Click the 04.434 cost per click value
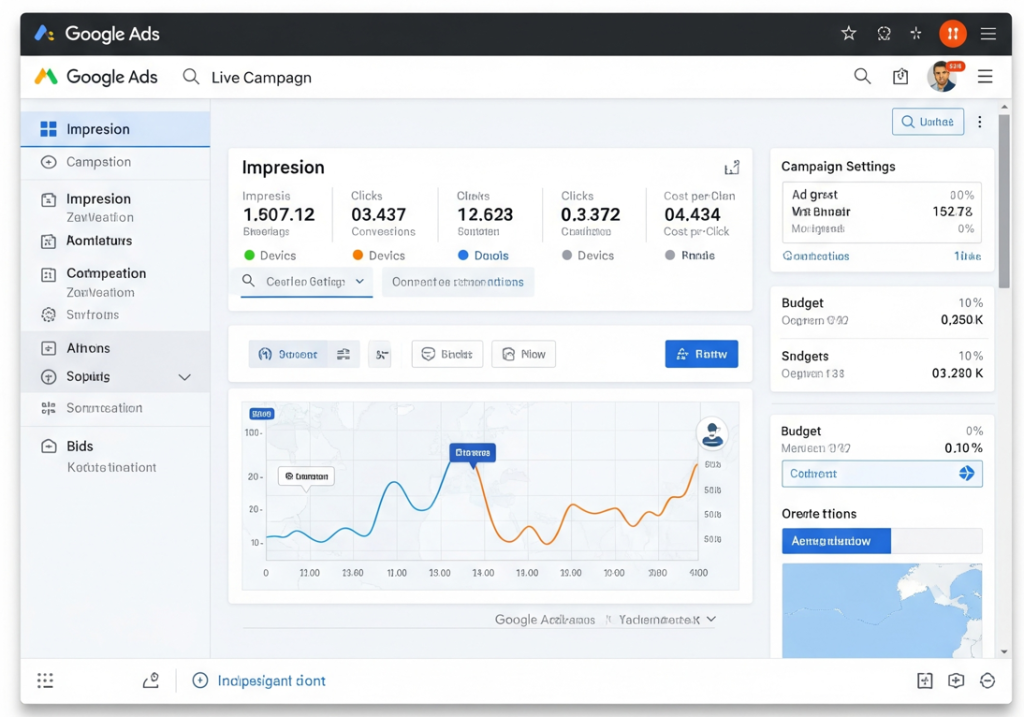 pos(692,214)
